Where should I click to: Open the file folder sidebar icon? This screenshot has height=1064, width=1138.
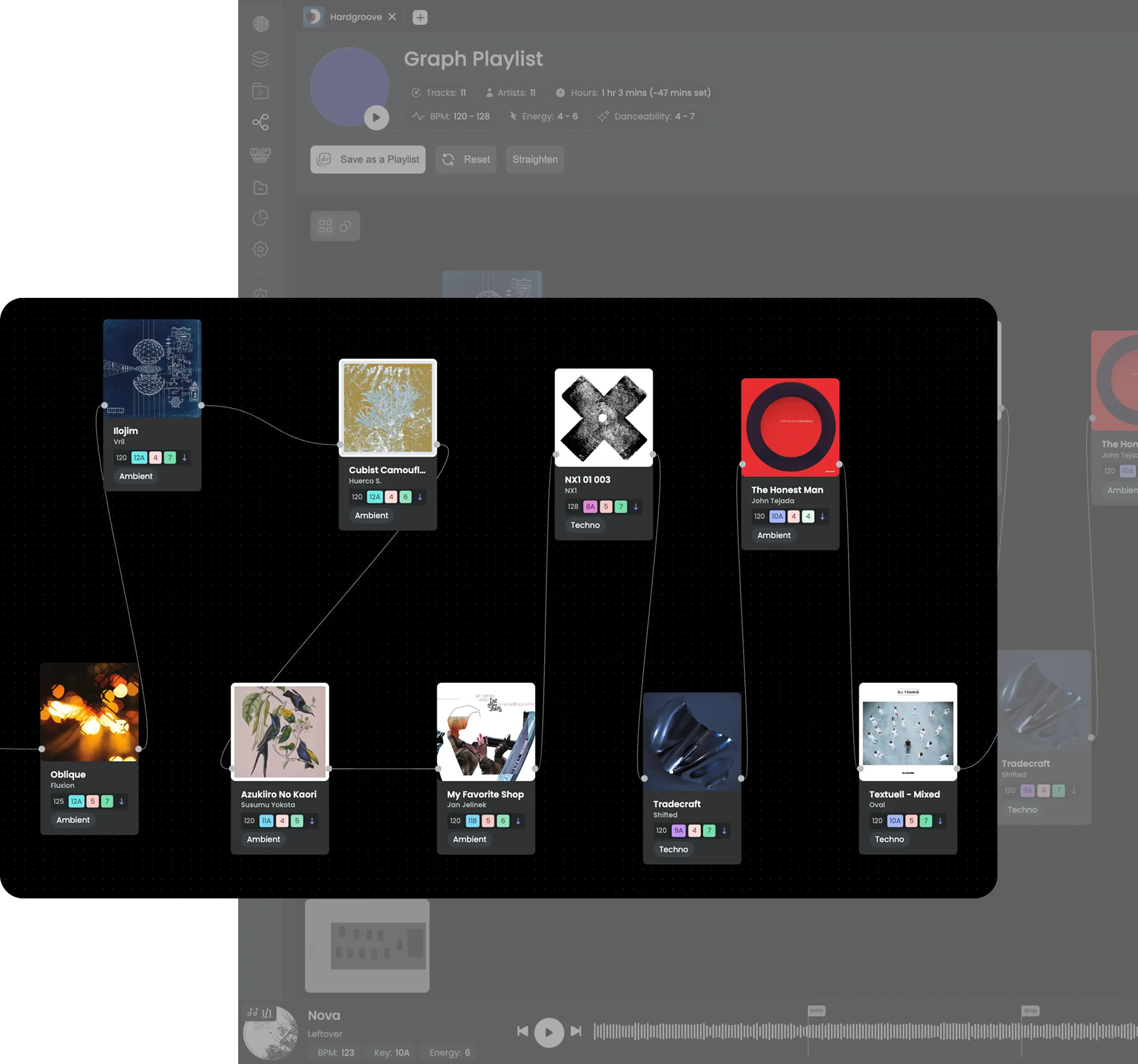(x=260, y=188)
